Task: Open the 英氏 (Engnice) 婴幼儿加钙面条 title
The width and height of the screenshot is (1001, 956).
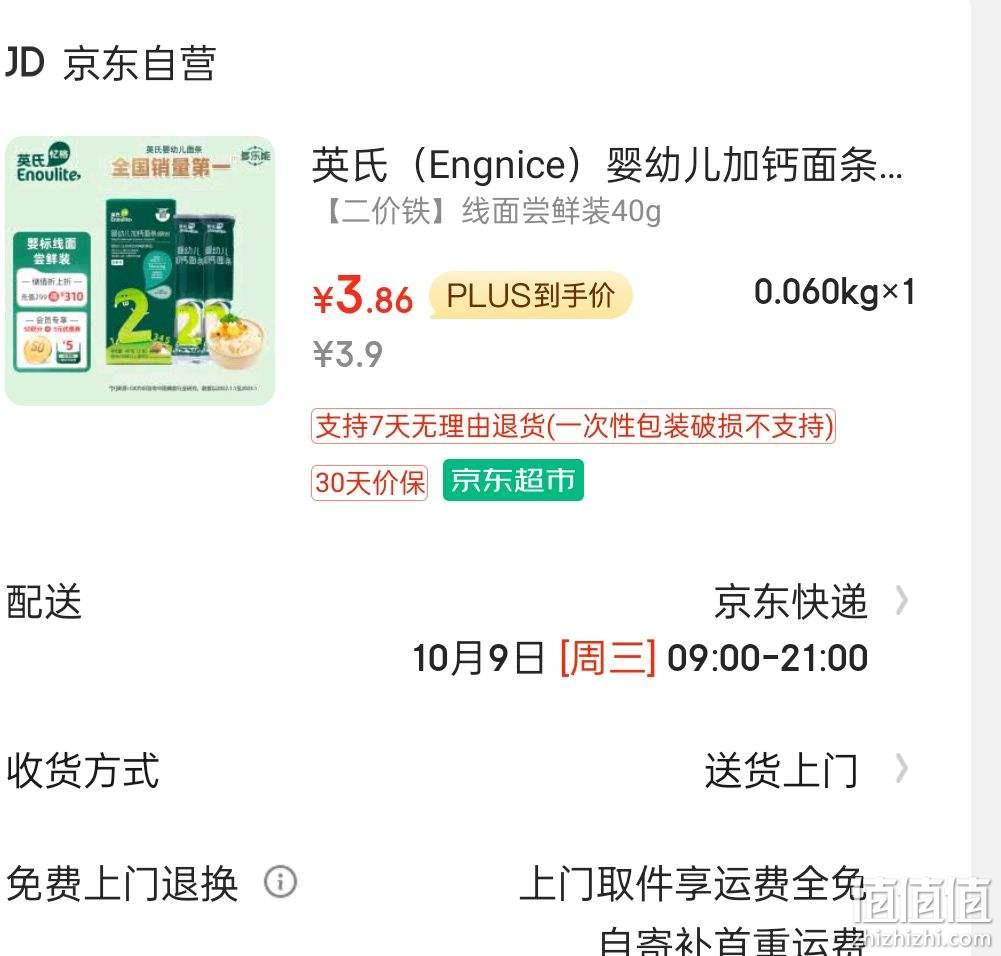Action: click(x=607, y=165)
